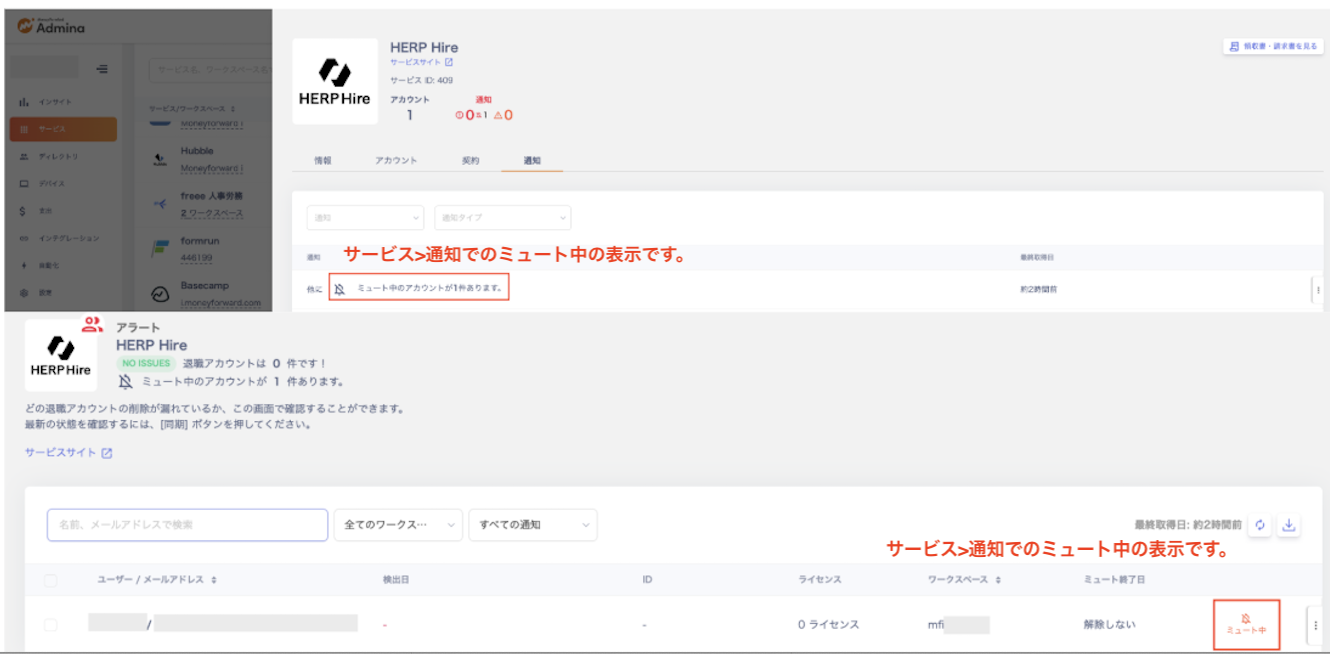Click muted bell icon in alert summary

125,381
